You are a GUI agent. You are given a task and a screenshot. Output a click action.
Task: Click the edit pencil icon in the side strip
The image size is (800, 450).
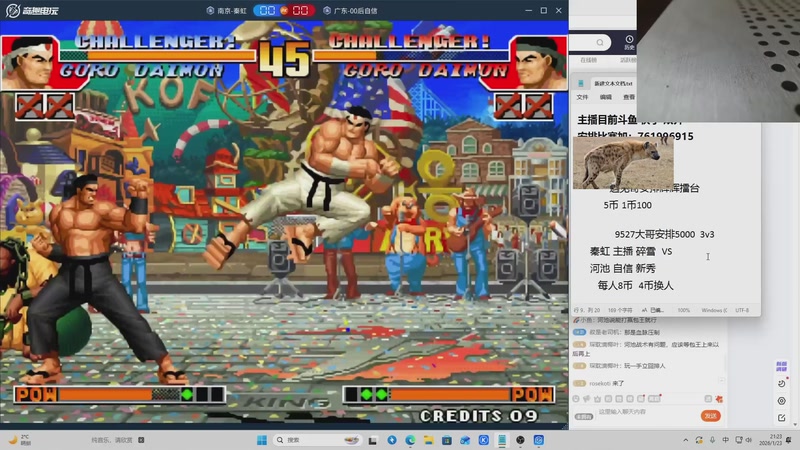[x=782, y=418]
